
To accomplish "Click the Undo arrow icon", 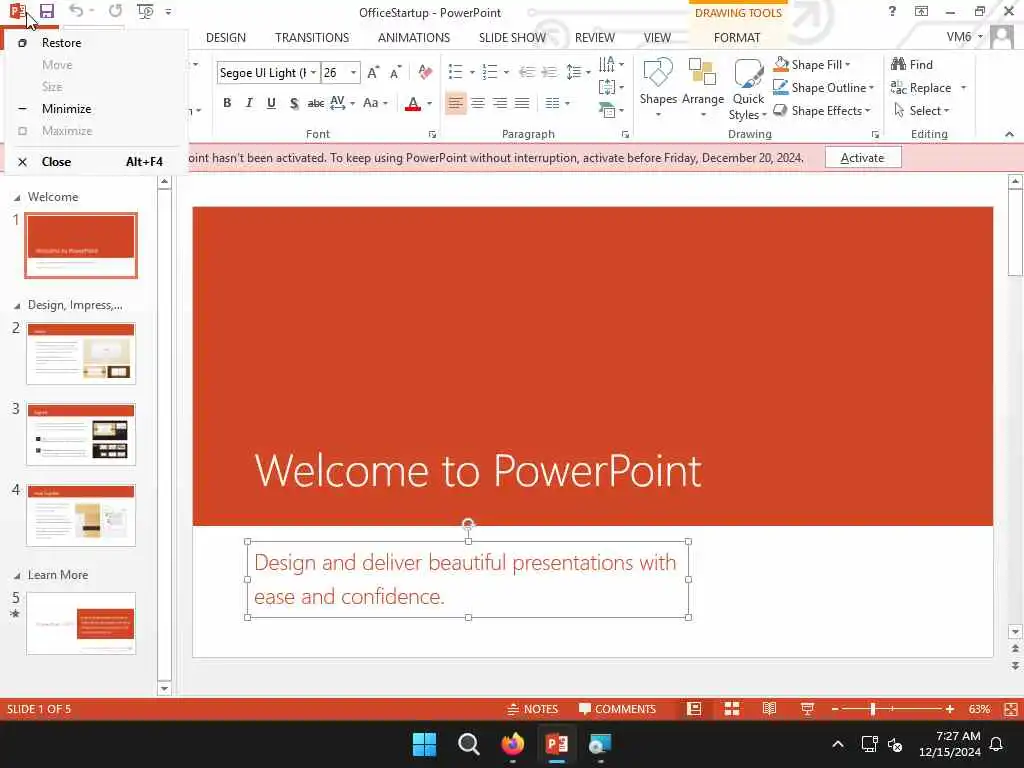I will tap(76, 11).
